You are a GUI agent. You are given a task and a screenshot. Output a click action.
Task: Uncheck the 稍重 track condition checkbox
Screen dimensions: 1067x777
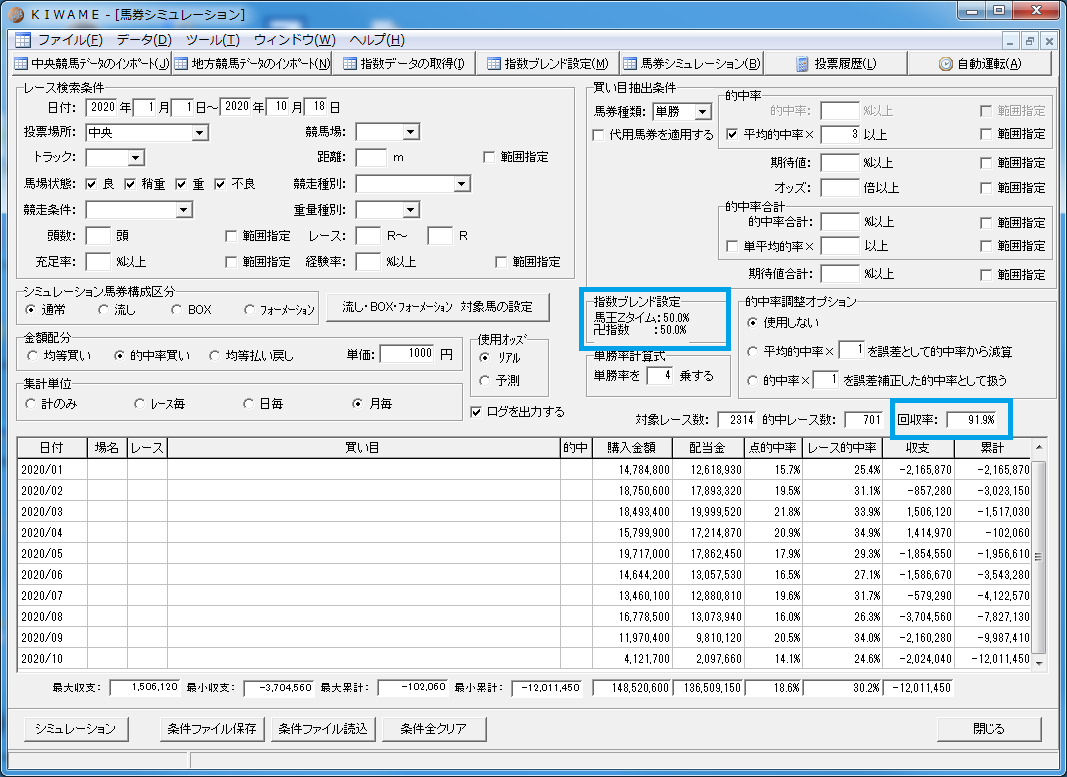130,184
